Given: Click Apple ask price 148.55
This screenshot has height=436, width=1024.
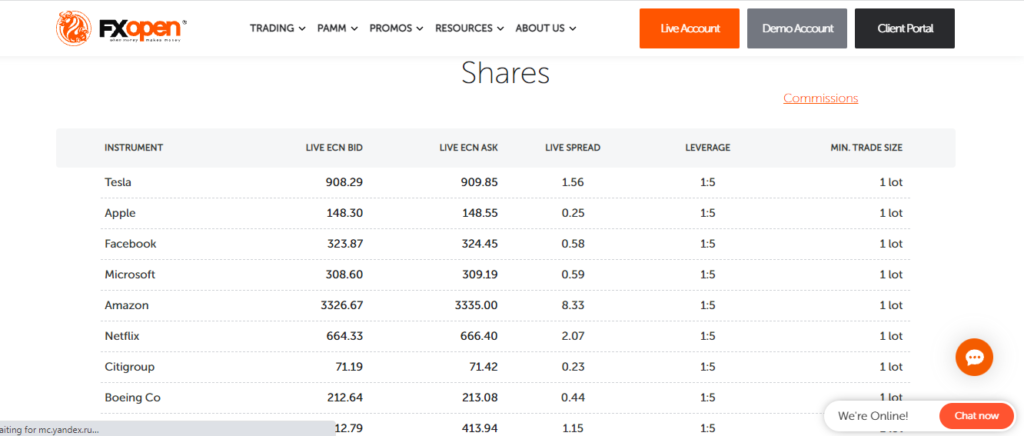Looking at the screenshot, I should pyautogui.click(x=480, y=213).
